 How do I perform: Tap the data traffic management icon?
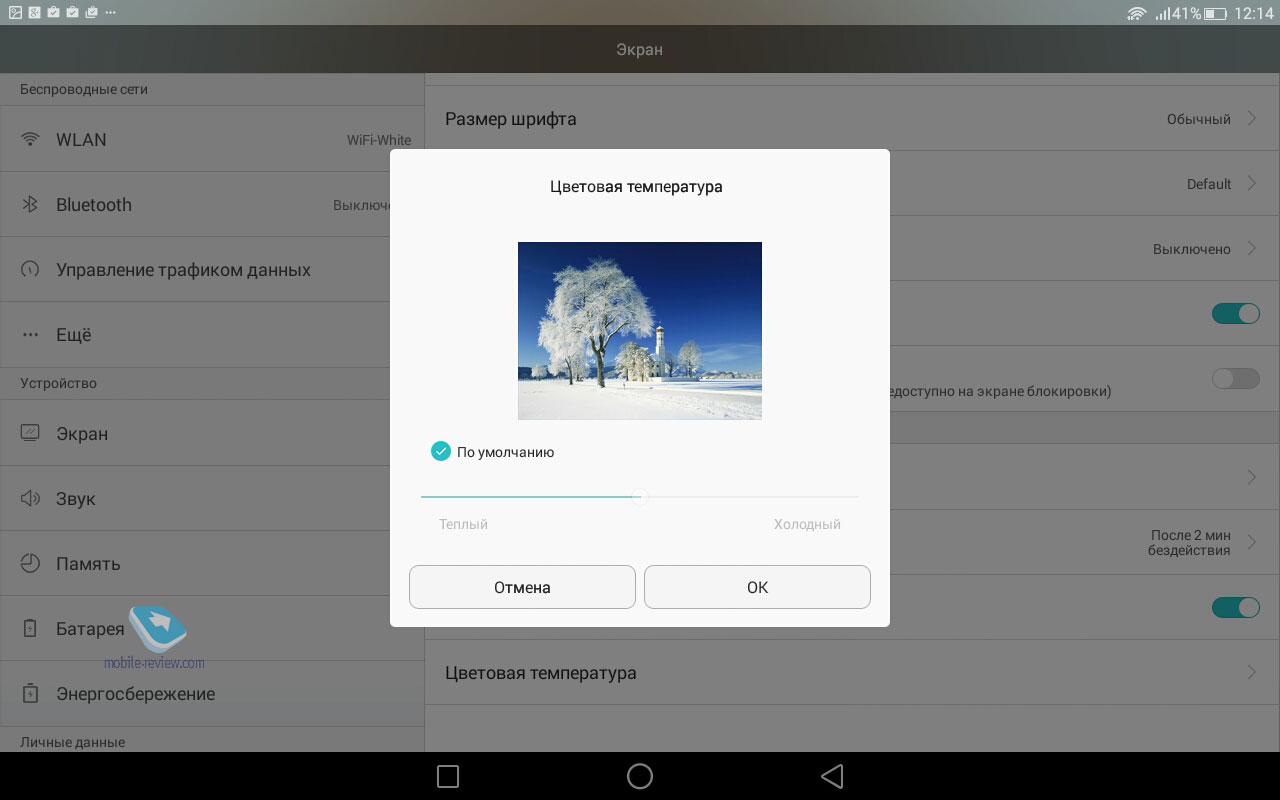(30, 269)
